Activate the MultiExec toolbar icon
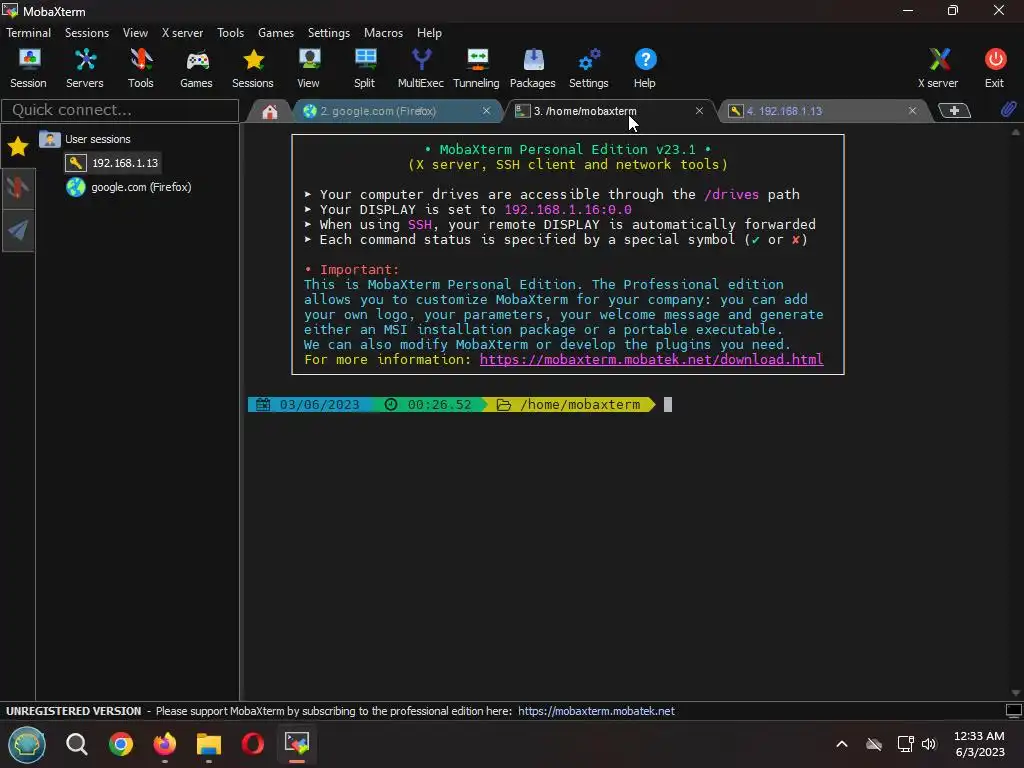 421,68
